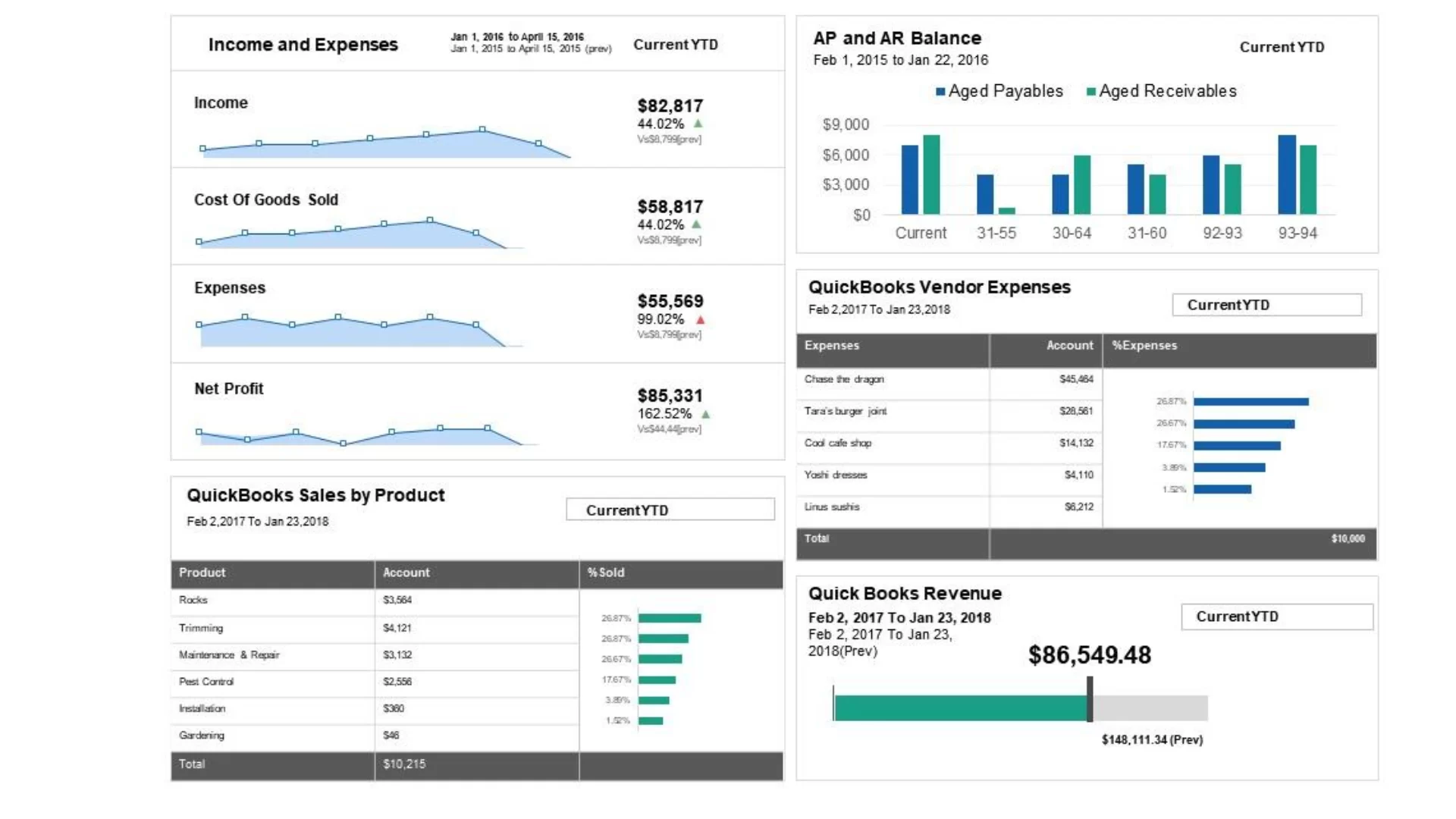This screenshot has width=1456, height=819.
Task: Click the Current Aged Payables blue bar
Action: point(909,180)
